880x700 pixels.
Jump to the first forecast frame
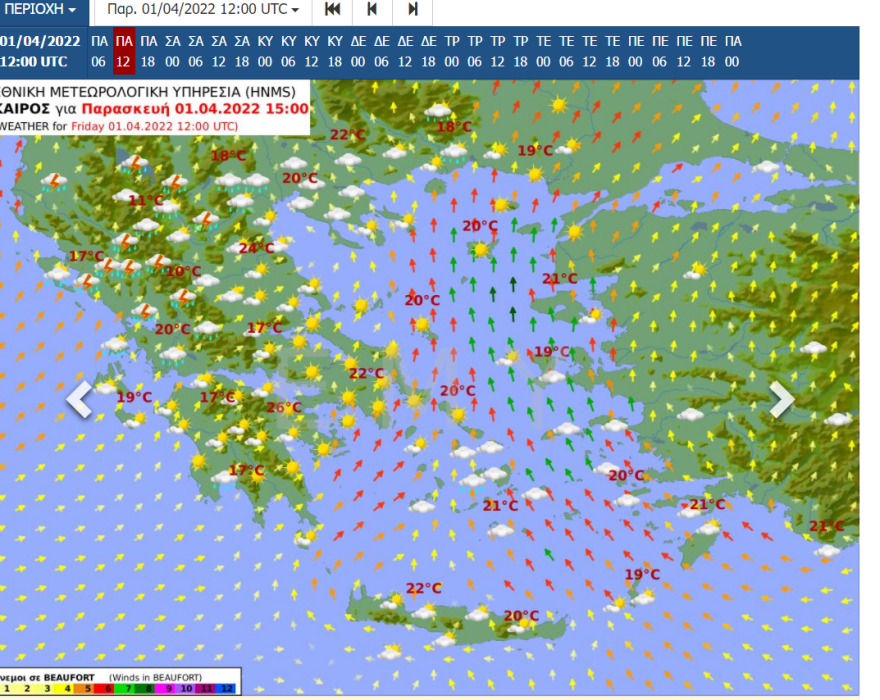point(333,10)
